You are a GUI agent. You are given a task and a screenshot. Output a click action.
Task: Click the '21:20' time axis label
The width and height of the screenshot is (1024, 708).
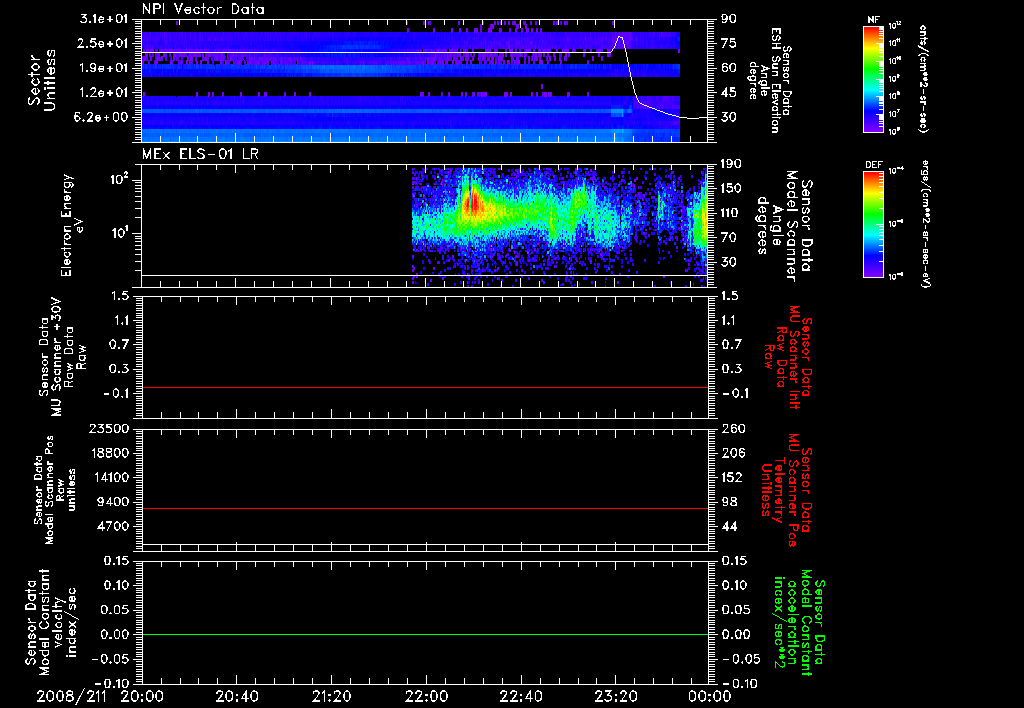(332, 696)
